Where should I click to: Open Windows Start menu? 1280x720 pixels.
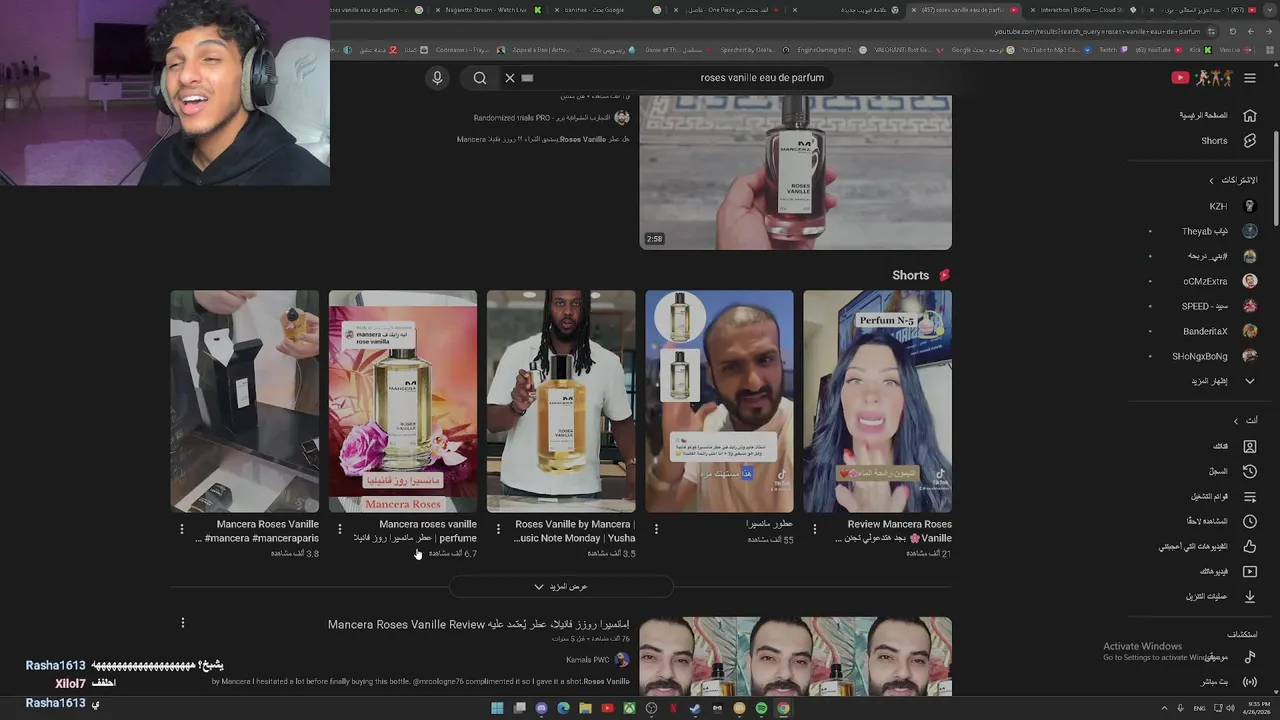pyautogui.click(x=497, y=708)
